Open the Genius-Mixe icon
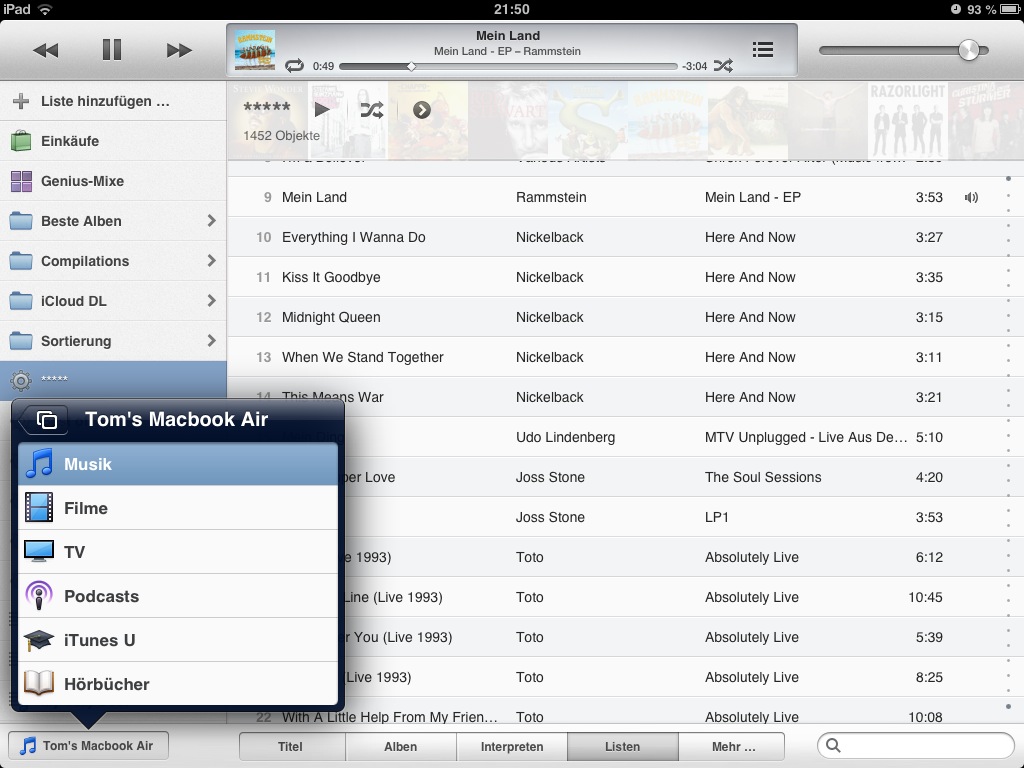Viewport: 1024px width, 768px height. point(21,181)
